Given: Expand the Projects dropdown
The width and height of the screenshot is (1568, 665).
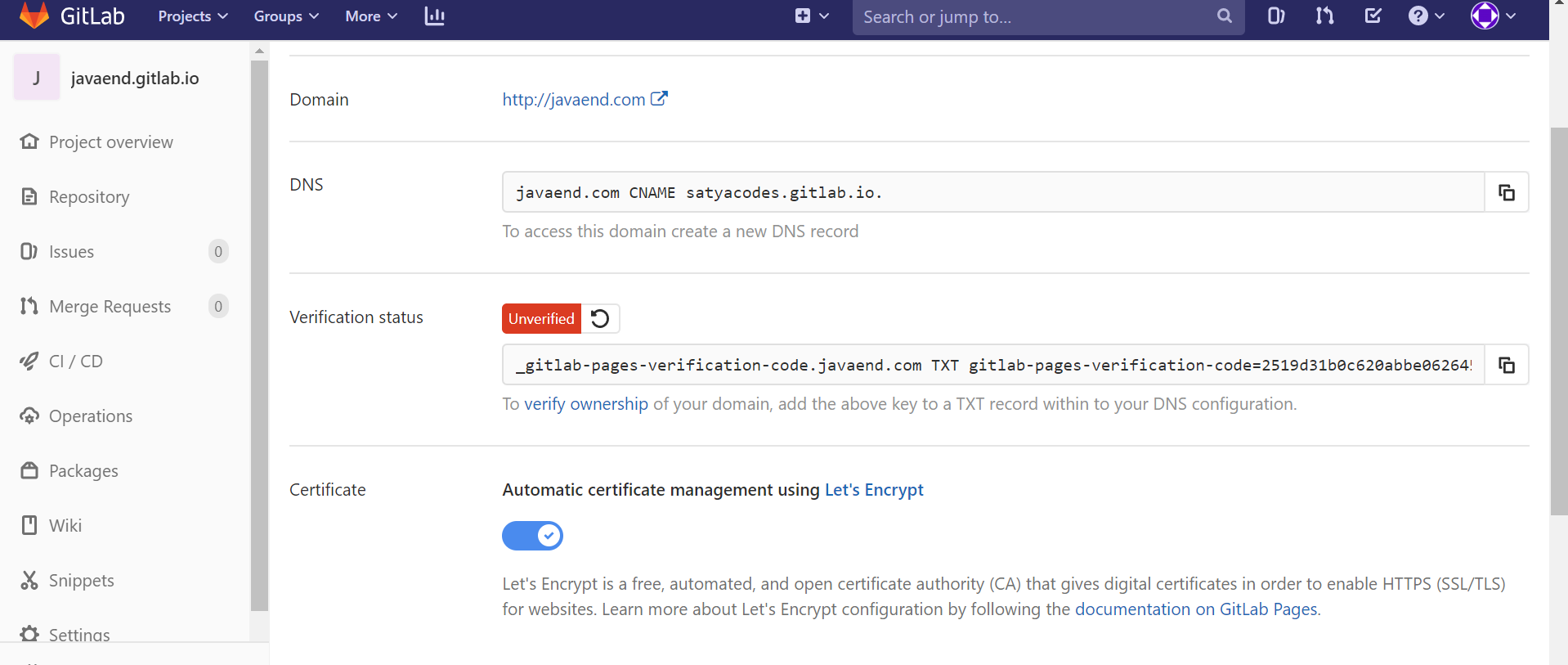Looking at the screenshot, I should click(192, 16).
